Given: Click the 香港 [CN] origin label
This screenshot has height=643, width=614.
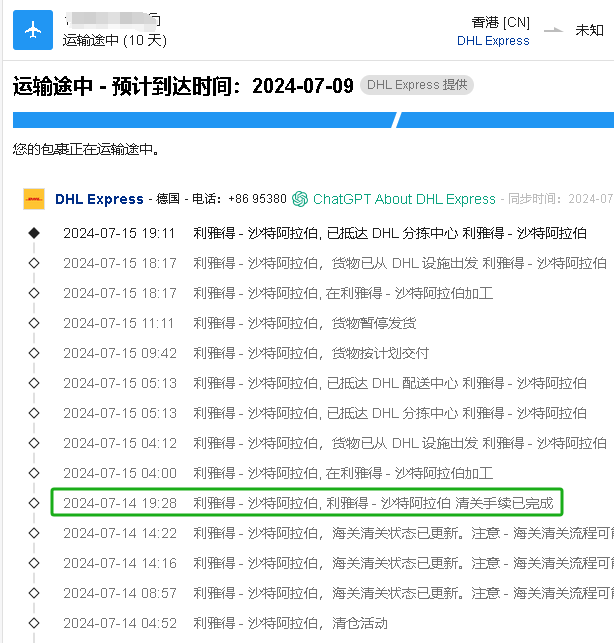Looking at the screenshot, I should coord(500,22).
